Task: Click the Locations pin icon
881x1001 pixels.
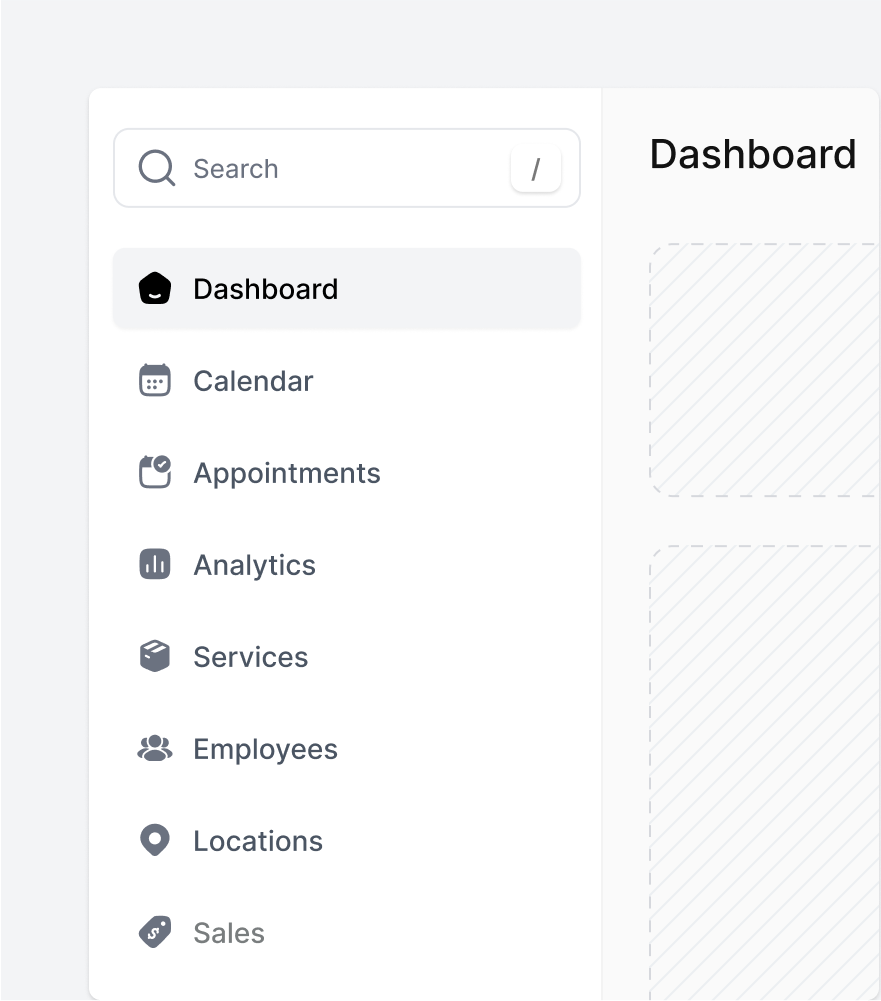Action: click(155, 841)
